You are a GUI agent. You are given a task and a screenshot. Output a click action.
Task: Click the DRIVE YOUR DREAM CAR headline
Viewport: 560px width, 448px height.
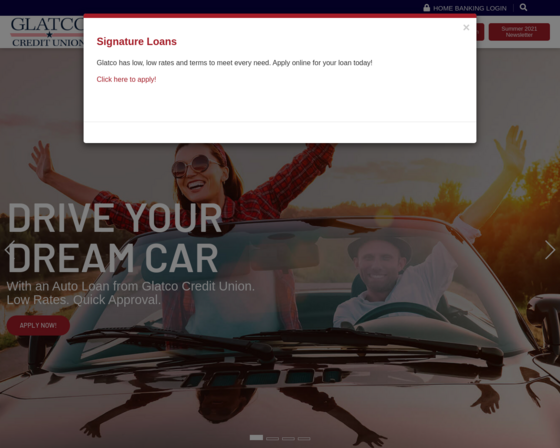(x=114, y=238)
